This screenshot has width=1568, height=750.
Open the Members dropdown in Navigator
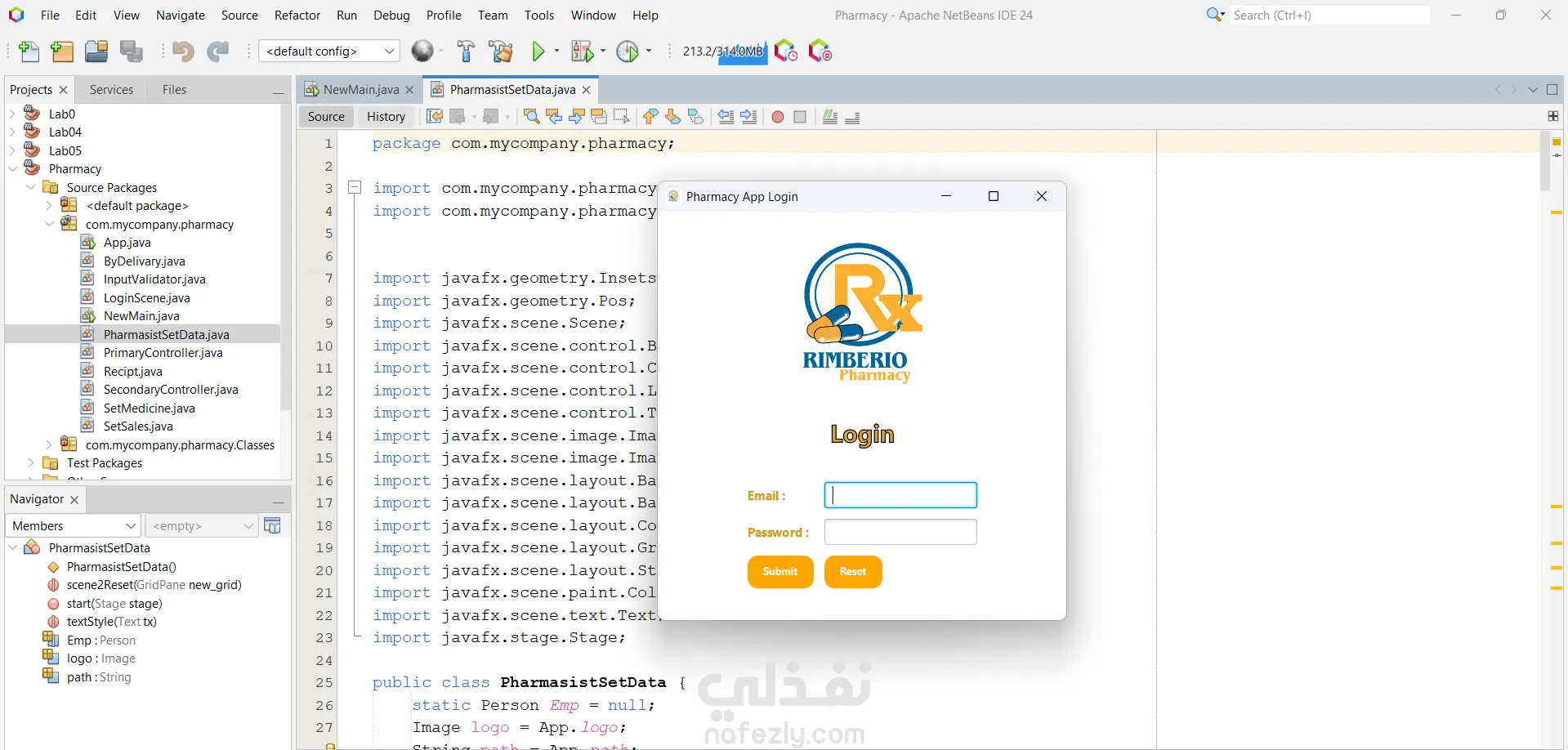74,525
